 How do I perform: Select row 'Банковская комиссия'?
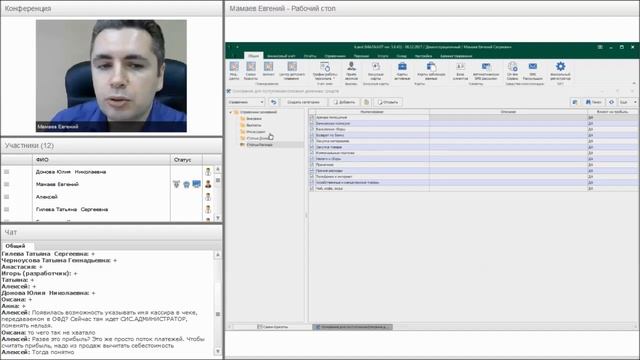[x=473, y=123]
